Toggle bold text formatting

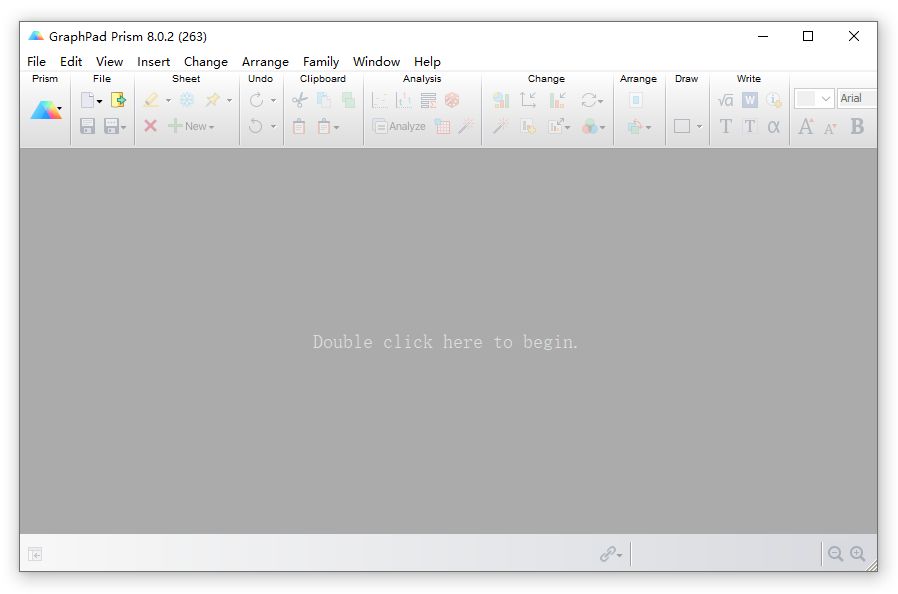[x=857, y=126]
